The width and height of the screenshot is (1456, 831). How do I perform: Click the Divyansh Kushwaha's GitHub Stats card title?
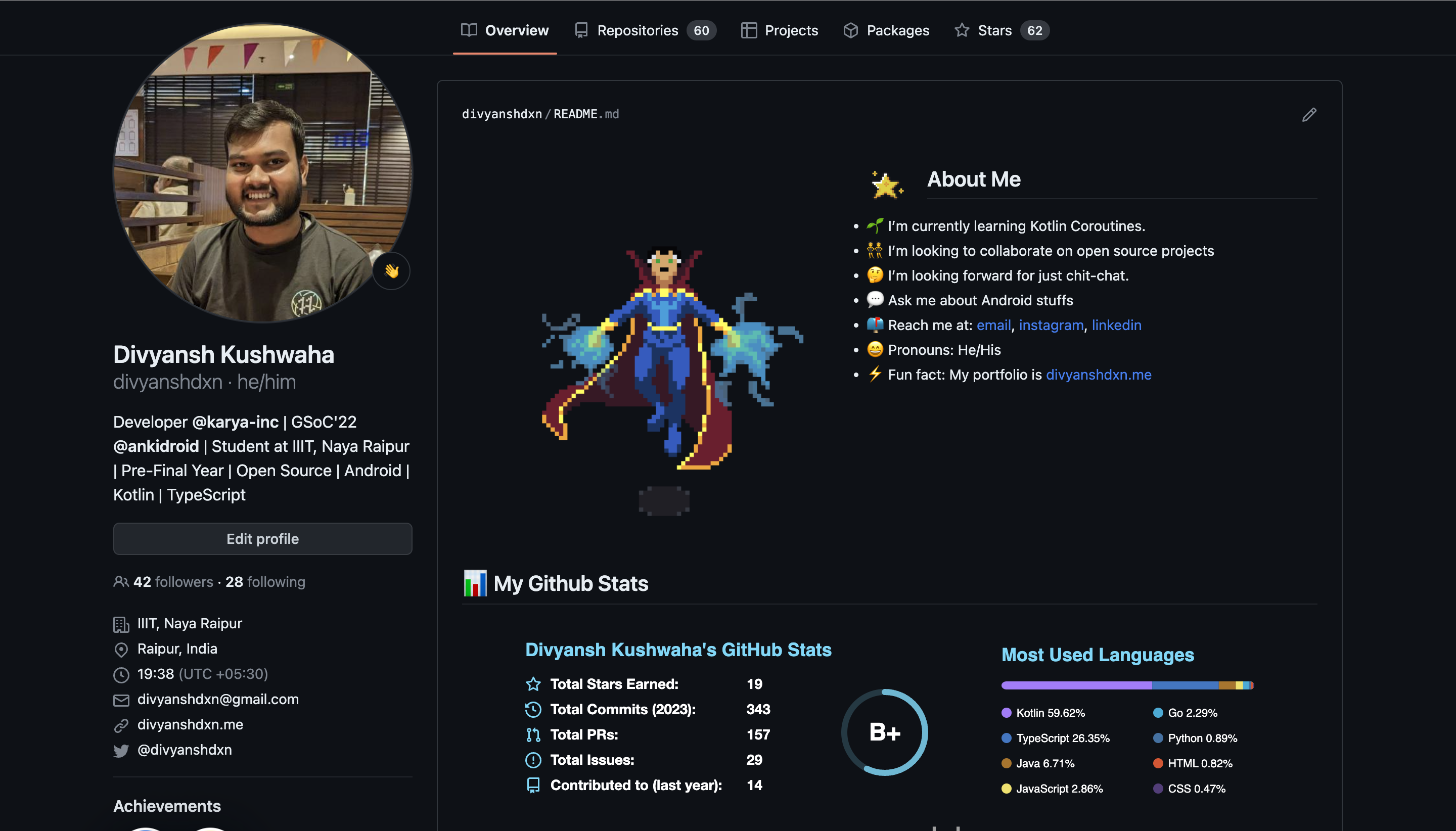pos(678,650)
